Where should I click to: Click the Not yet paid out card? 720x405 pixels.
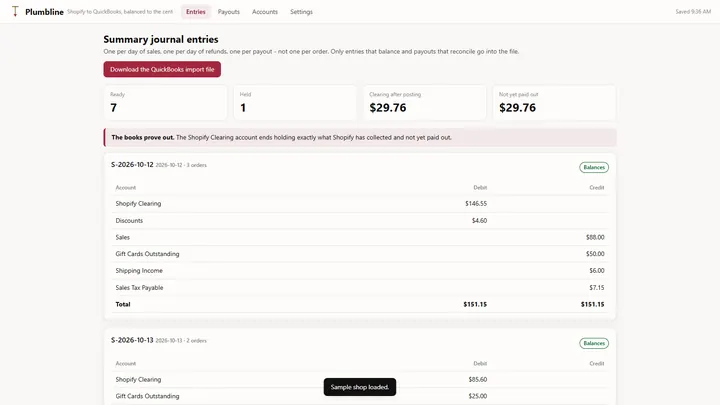554,103
